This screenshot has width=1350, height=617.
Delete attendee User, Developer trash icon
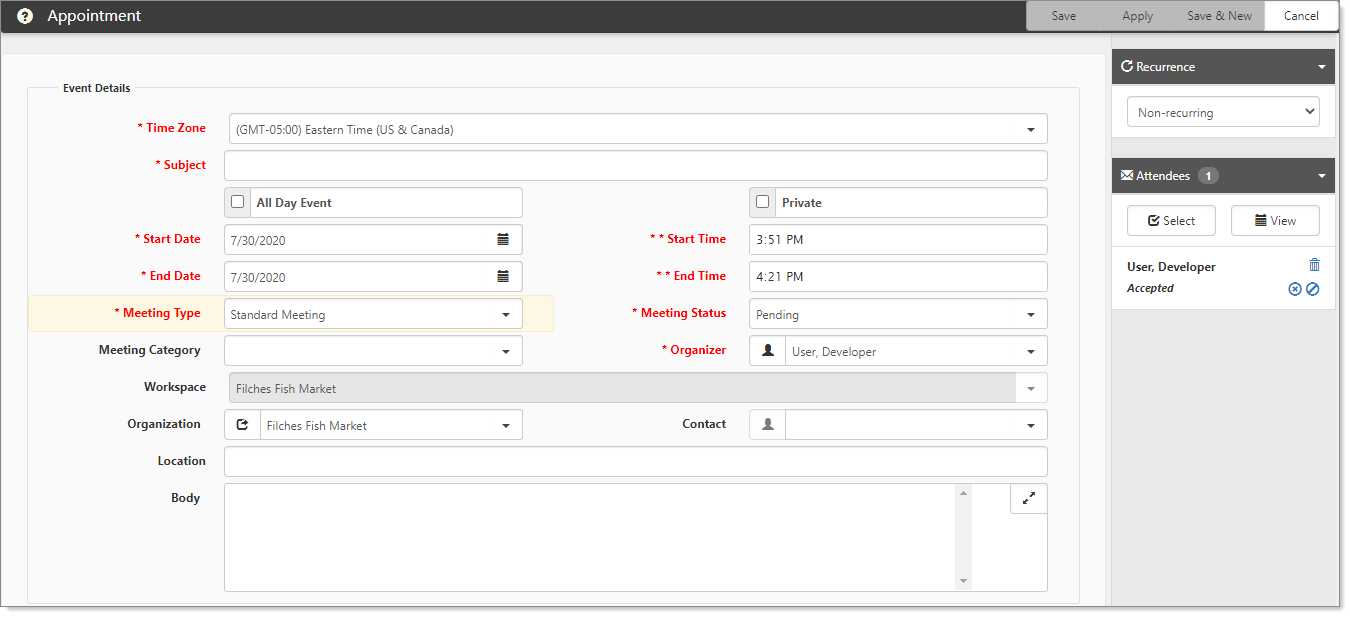click(x=1315, y=265)
